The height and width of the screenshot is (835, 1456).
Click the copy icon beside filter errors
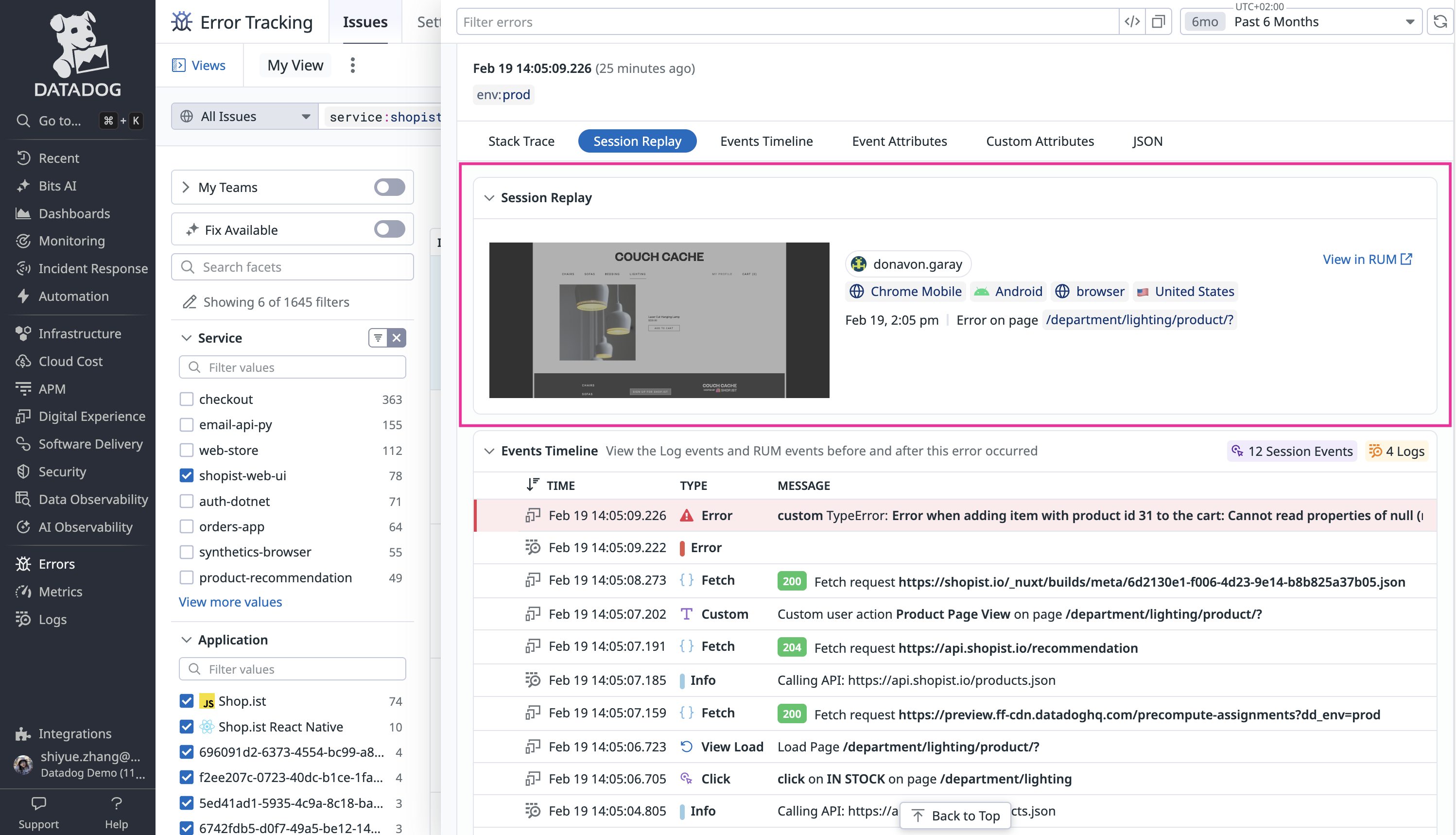click(1159, 22)
